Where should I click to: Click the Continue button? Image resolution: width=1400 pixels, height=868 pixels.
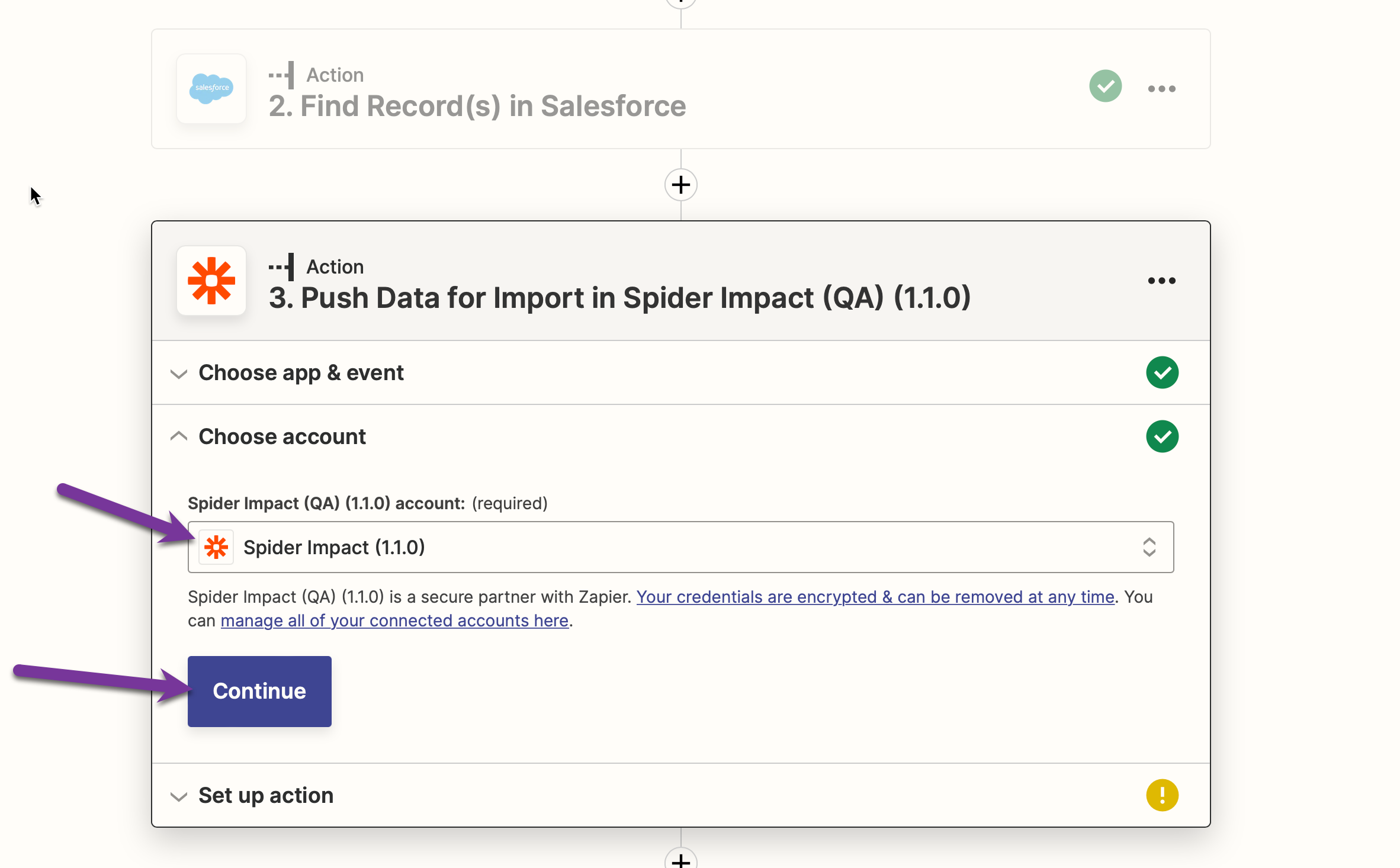[259, 691]
